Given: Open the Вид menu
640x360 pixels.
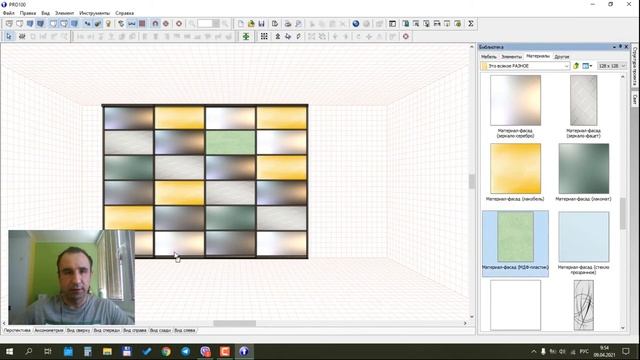Looking at the screenshot, I should [45, 13].
